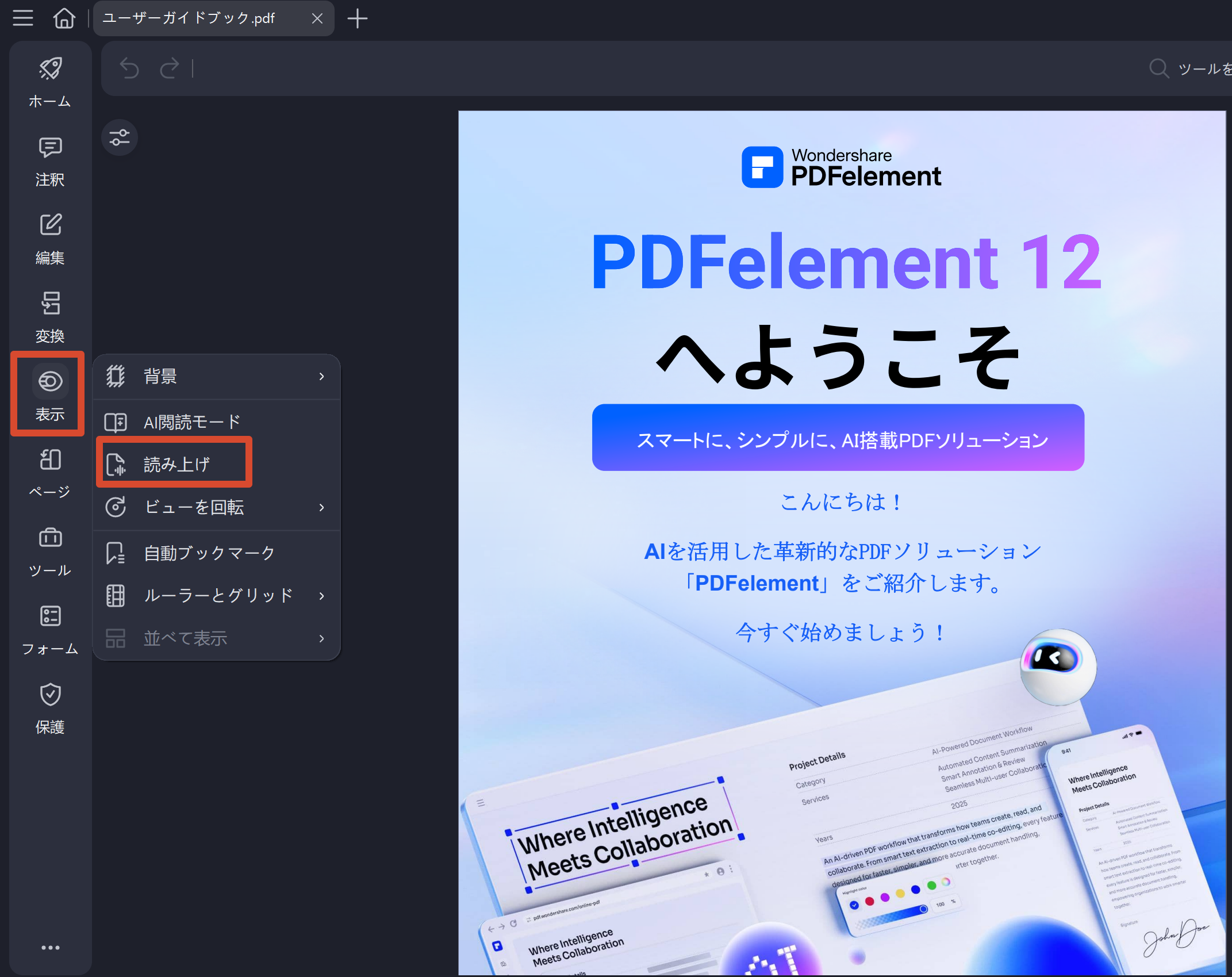Click the tile view layout icon
The image size is (1232, 977).
click(116, 638)
